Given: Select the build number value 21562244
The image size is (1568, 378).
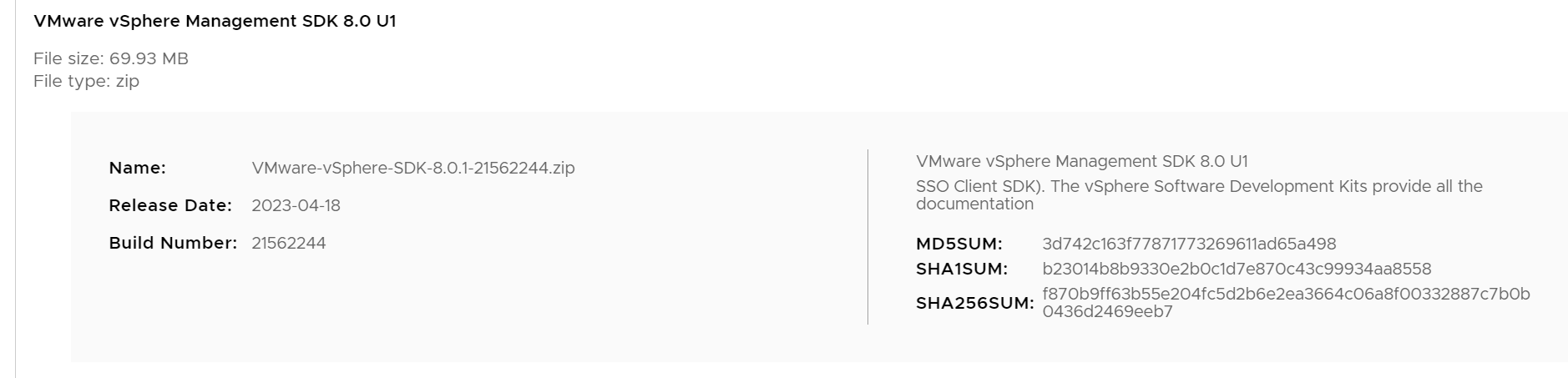Looking at the screenshot, I should (x=288, y=243).
